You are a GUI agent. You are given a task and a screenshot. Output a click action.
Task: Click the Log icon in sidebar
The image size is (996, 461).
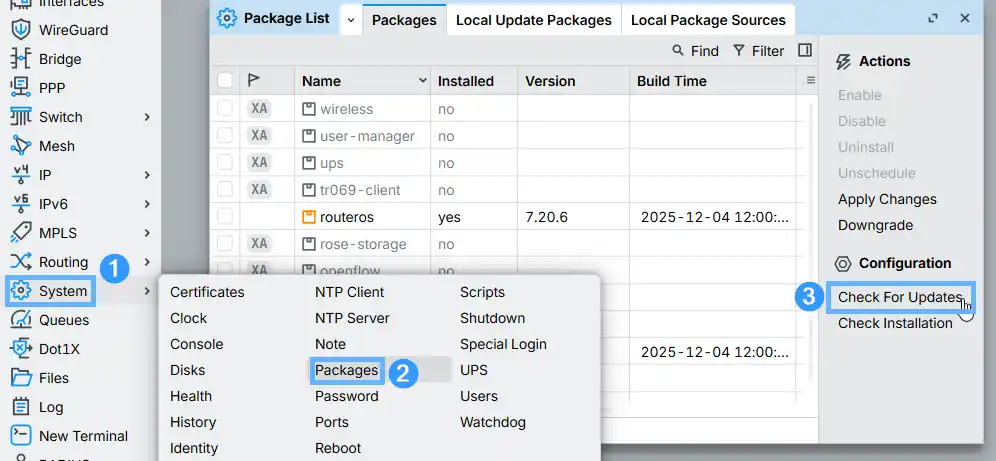tap(21, 407)
